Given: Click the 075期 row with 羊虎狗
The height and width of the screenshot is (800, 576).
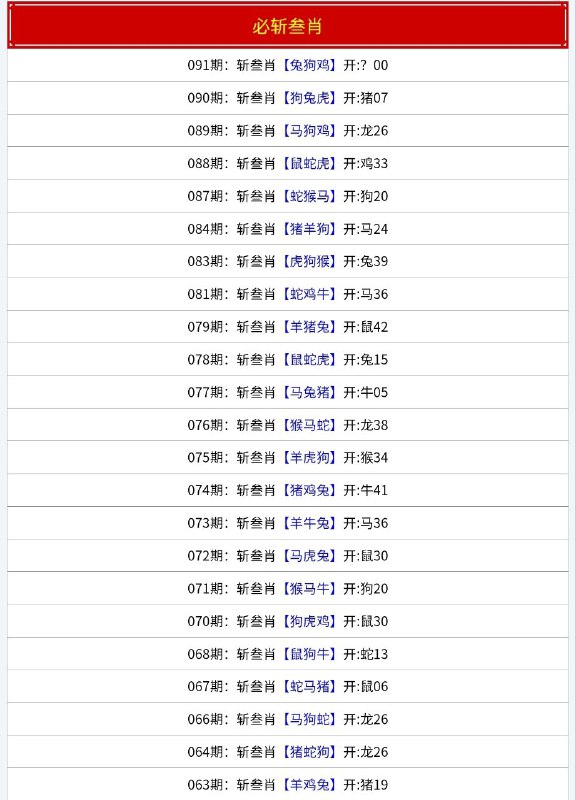Looking at the screenshot, I should tap(288, 458).
